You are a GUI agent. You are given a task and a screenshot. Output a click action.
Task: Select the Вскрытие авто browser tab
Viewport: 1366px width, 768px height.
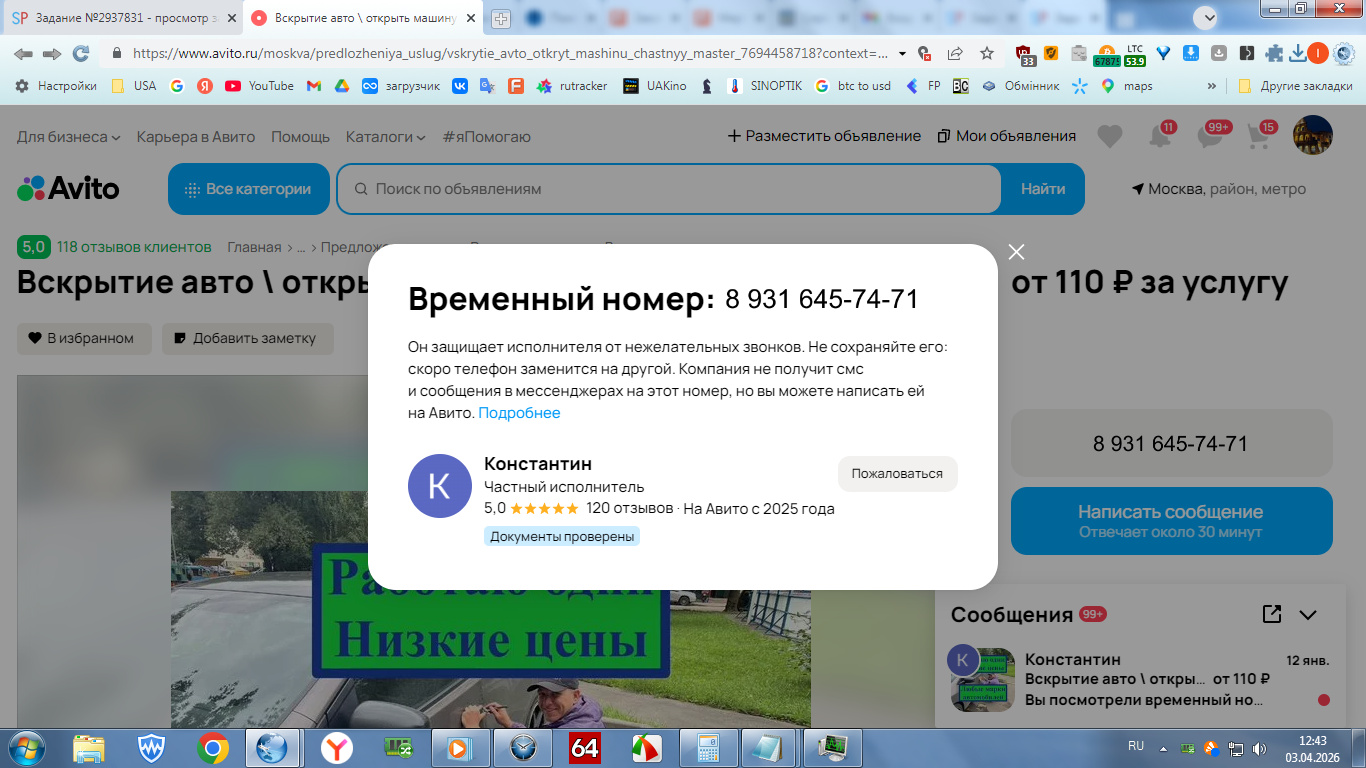pos(364,18)
